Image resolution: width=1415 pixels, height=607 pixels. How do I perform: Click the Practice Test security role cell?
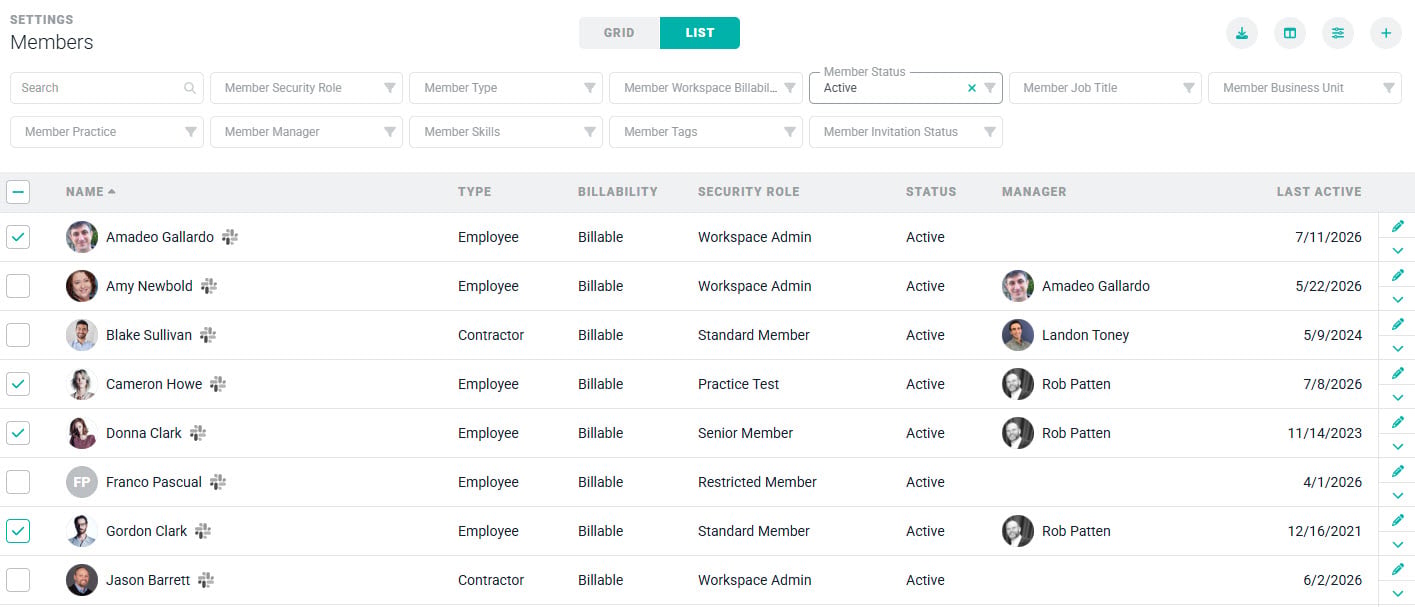(x=738, y=384)
